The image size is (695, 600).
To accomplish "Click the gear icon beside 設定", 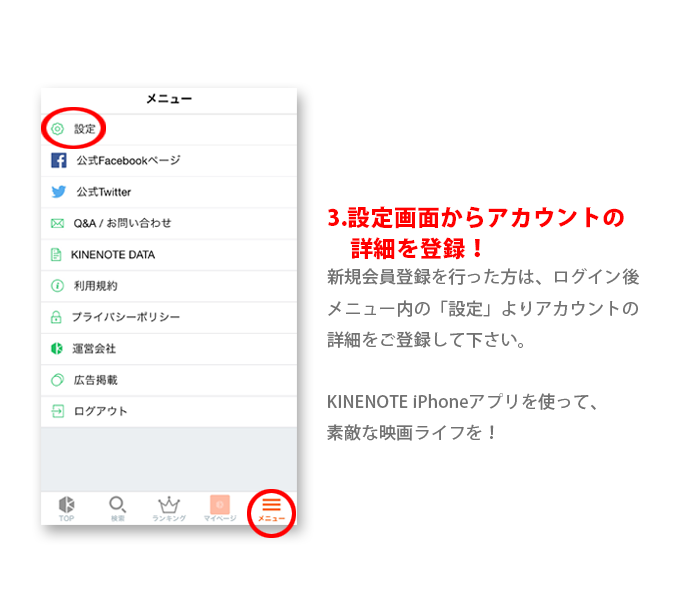I will [x=58, y=129].
